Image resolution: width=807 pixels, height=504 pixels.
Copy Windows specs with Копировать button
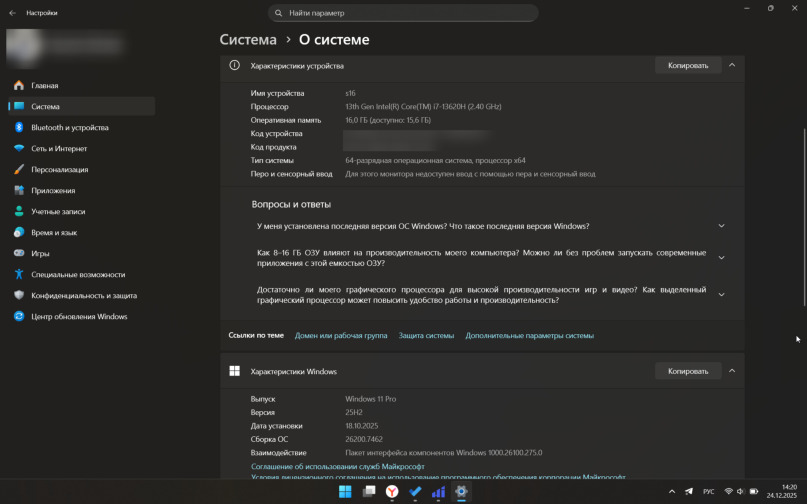[688, 371]
